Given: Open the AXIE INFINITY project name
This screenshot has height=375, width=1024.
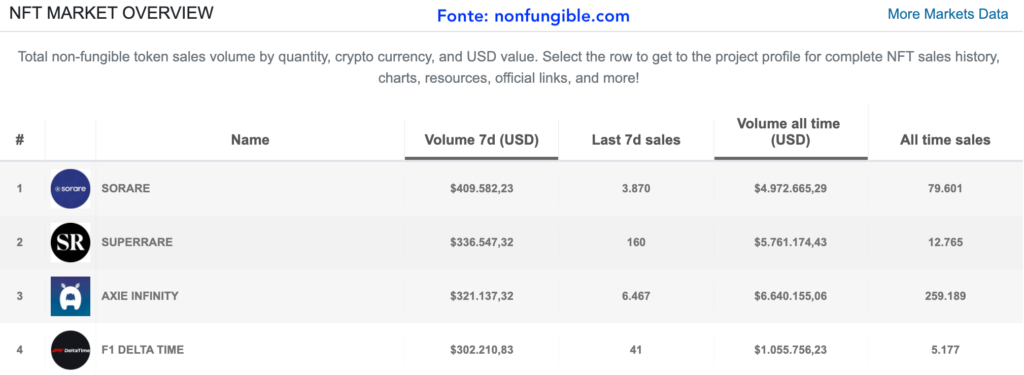Looking at the screenshot, I should (140, 296).
